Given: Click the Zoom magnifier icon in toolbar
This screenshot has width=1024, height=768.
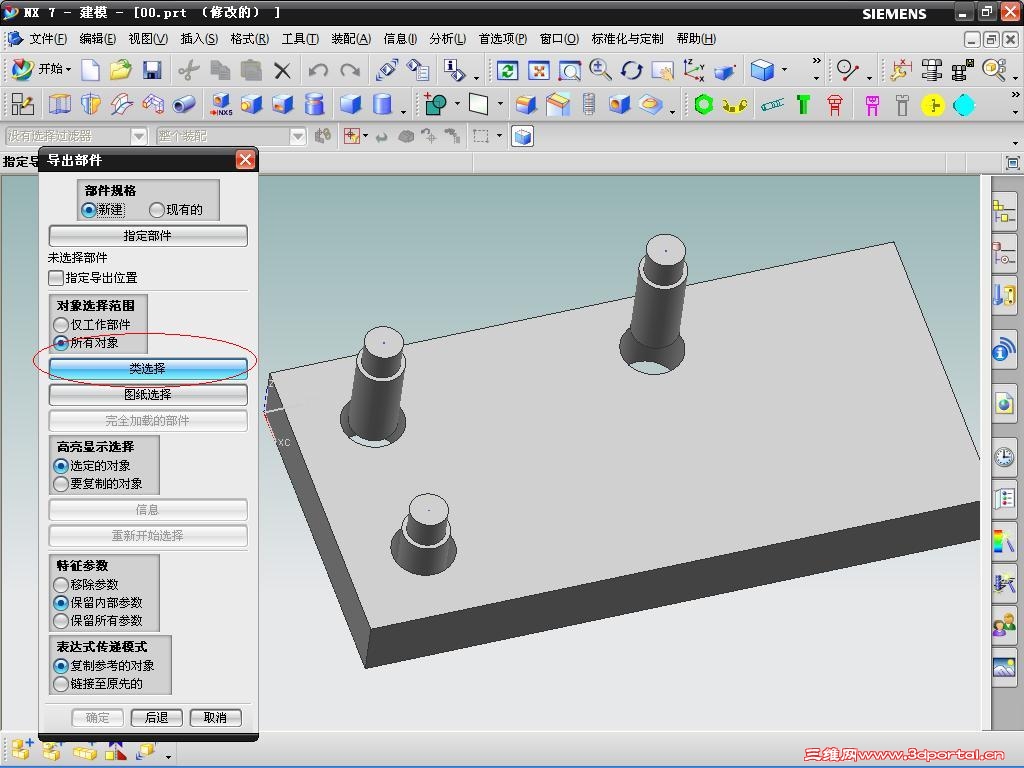Looking at the screenshot, I should pyautogui.click(x=600, y=70).
